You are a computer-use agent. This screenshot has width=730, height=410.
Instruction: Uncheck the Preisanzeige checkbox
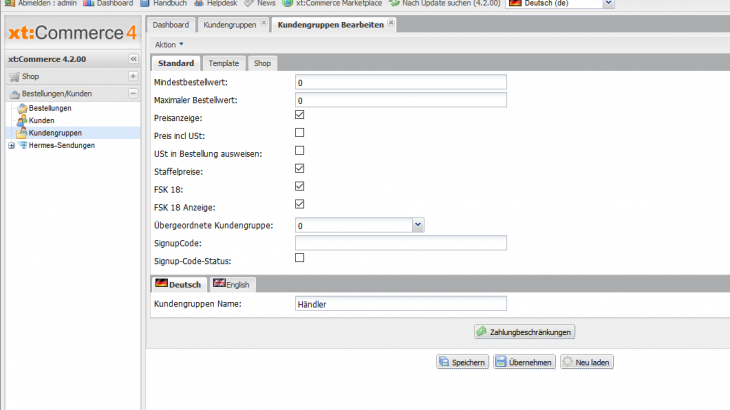coord(299,114)
